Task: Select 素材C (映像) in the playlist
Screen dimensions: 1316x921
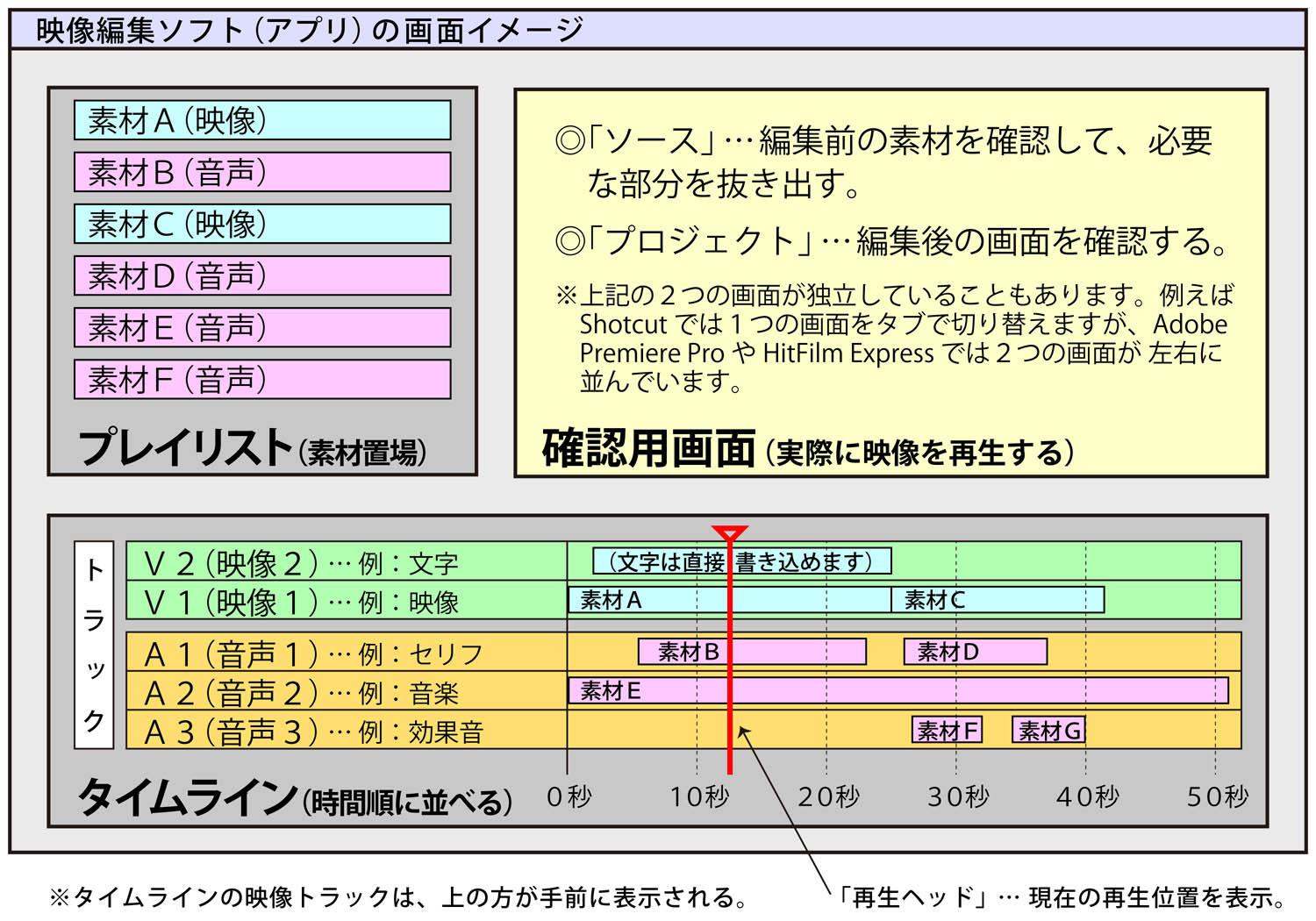Action: click(262, 224)
